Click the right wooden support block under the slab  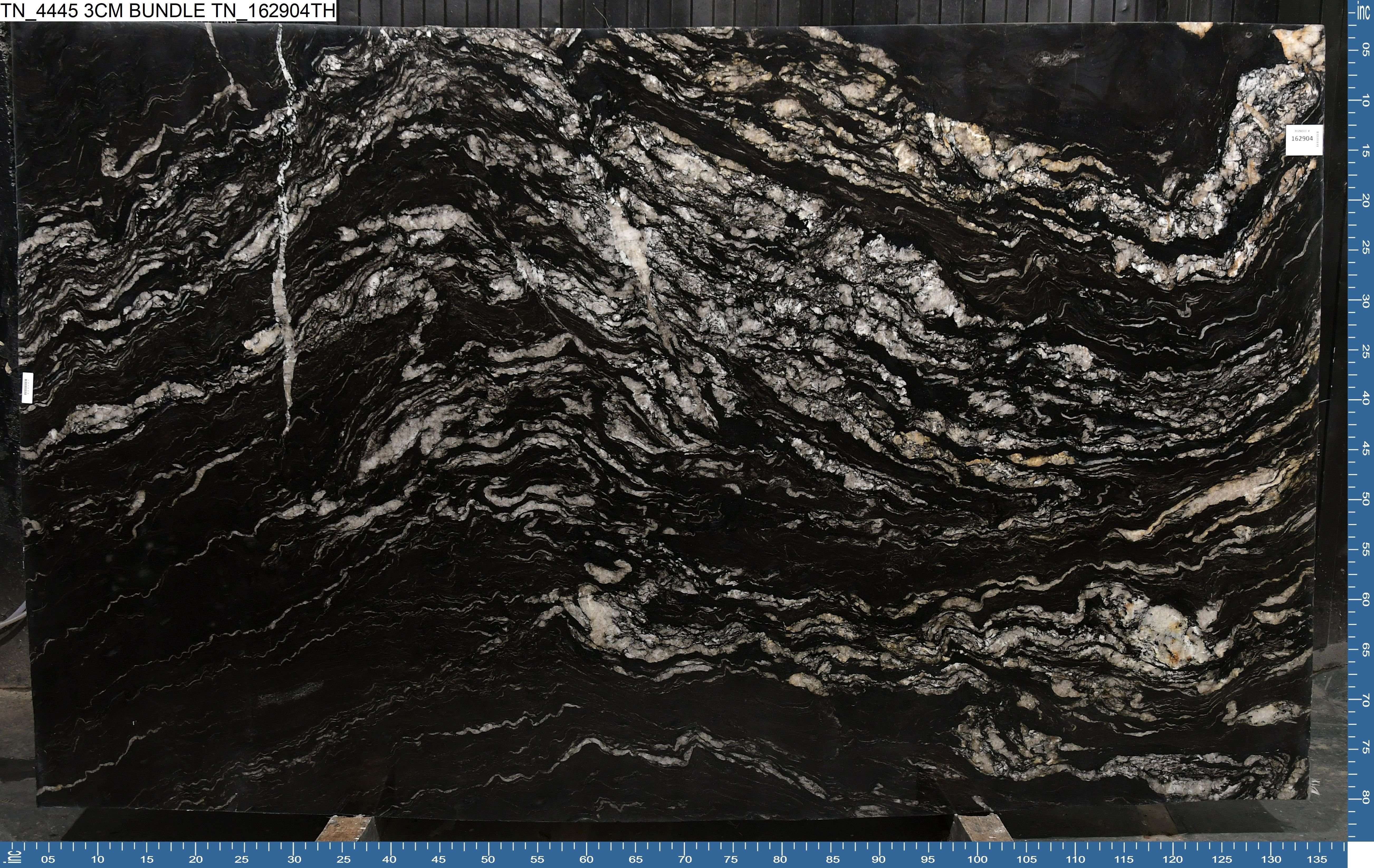(983, 829)
